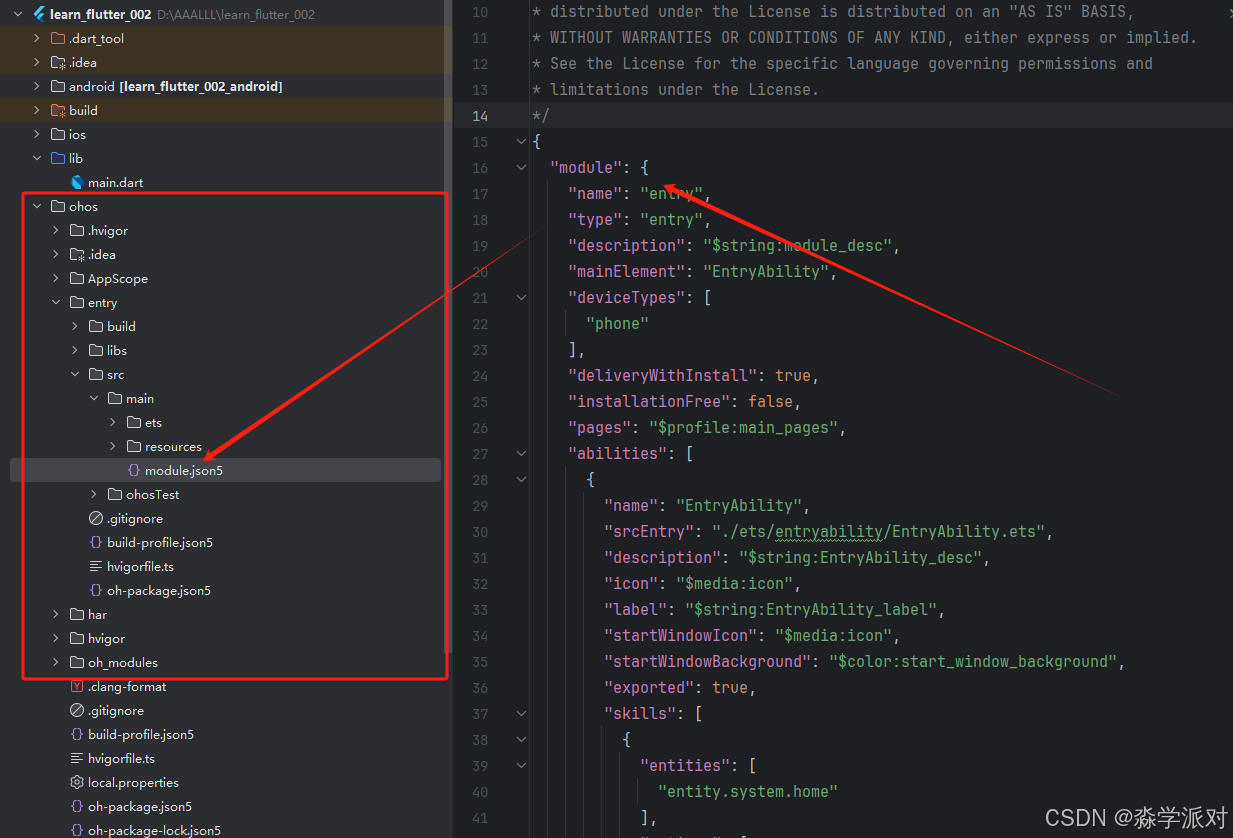
Task: Expand the android folder node
Action: 37,86
